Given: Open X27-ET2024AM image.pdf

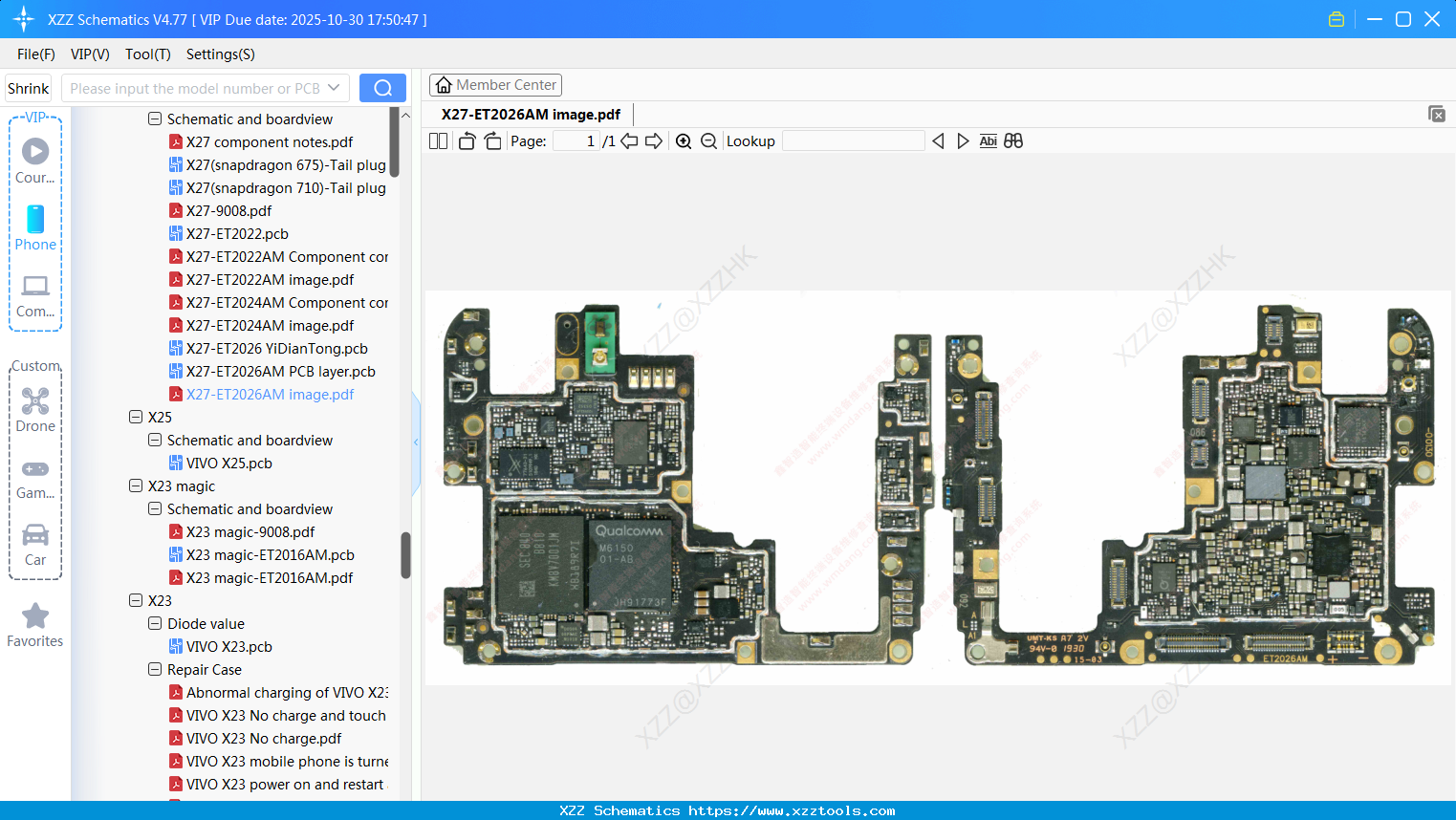Looking at the screenshot, I should tap(270, 326).
